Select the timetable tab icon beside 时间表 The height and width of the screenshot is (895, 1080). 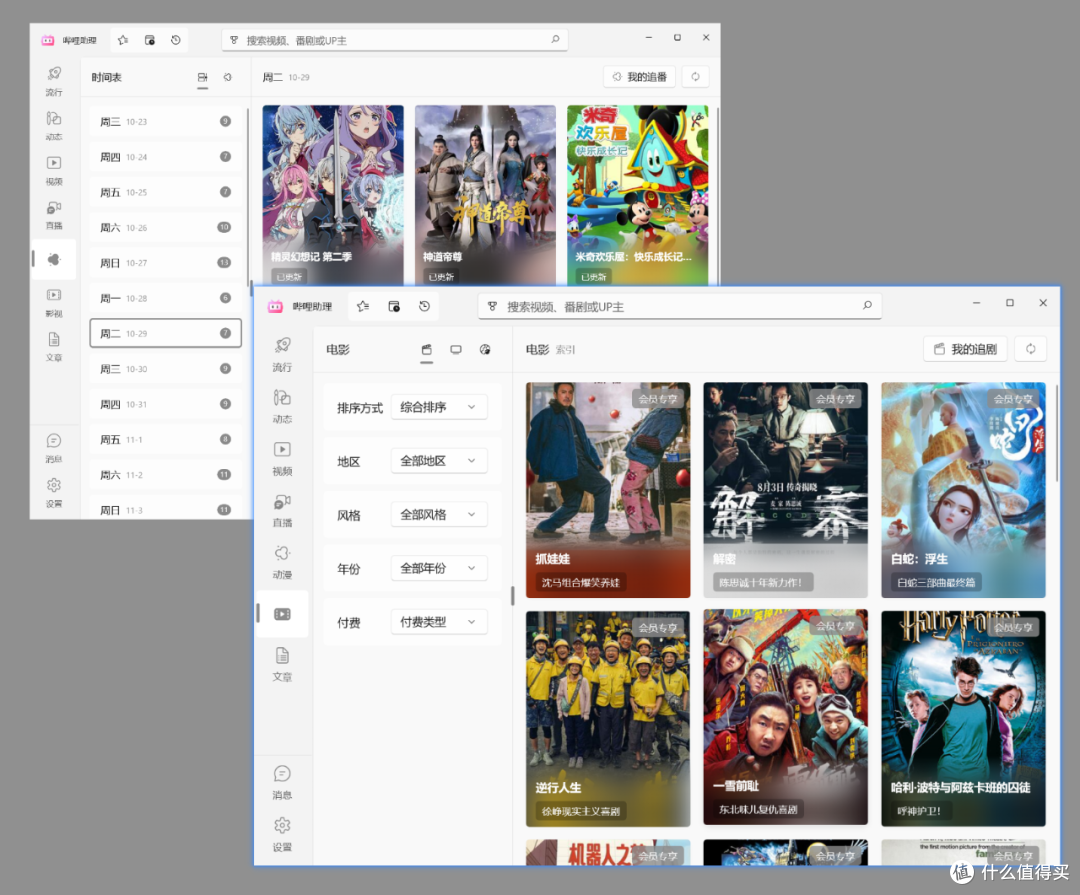point(202,77)
